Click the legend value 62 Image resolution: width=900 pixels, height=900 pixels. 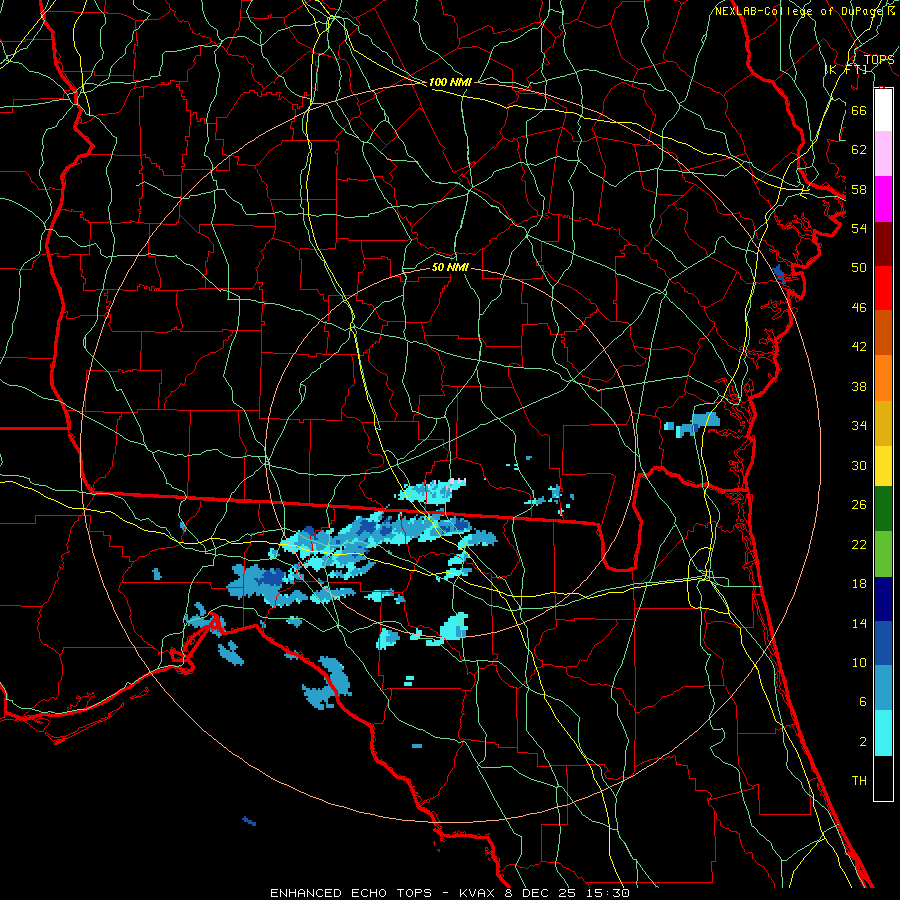pyautogui.click(x=859, y=150)
